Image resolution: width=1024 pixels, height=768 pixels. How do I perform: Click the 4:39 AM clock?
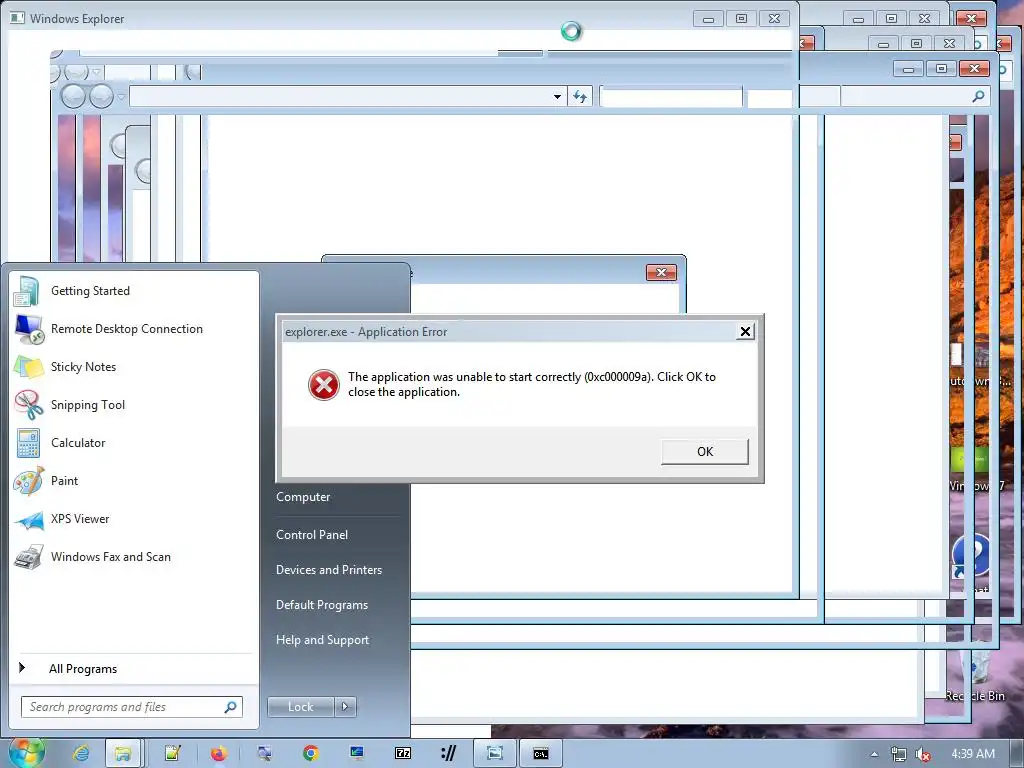(973, 754)
